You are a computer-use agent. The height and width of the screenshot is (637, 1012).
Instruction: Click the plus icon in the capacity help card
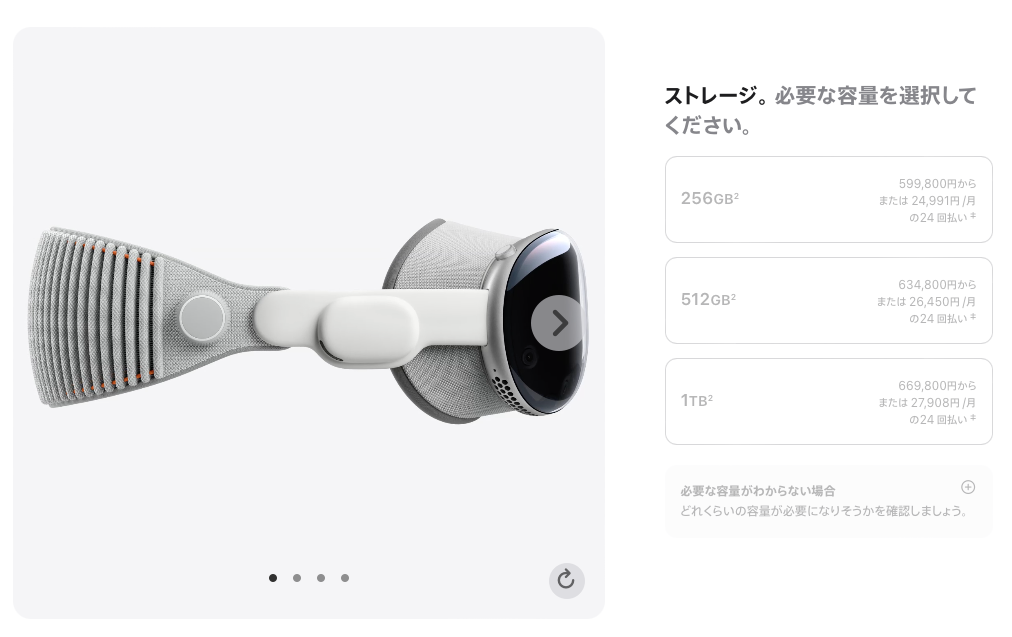point(967,487)
